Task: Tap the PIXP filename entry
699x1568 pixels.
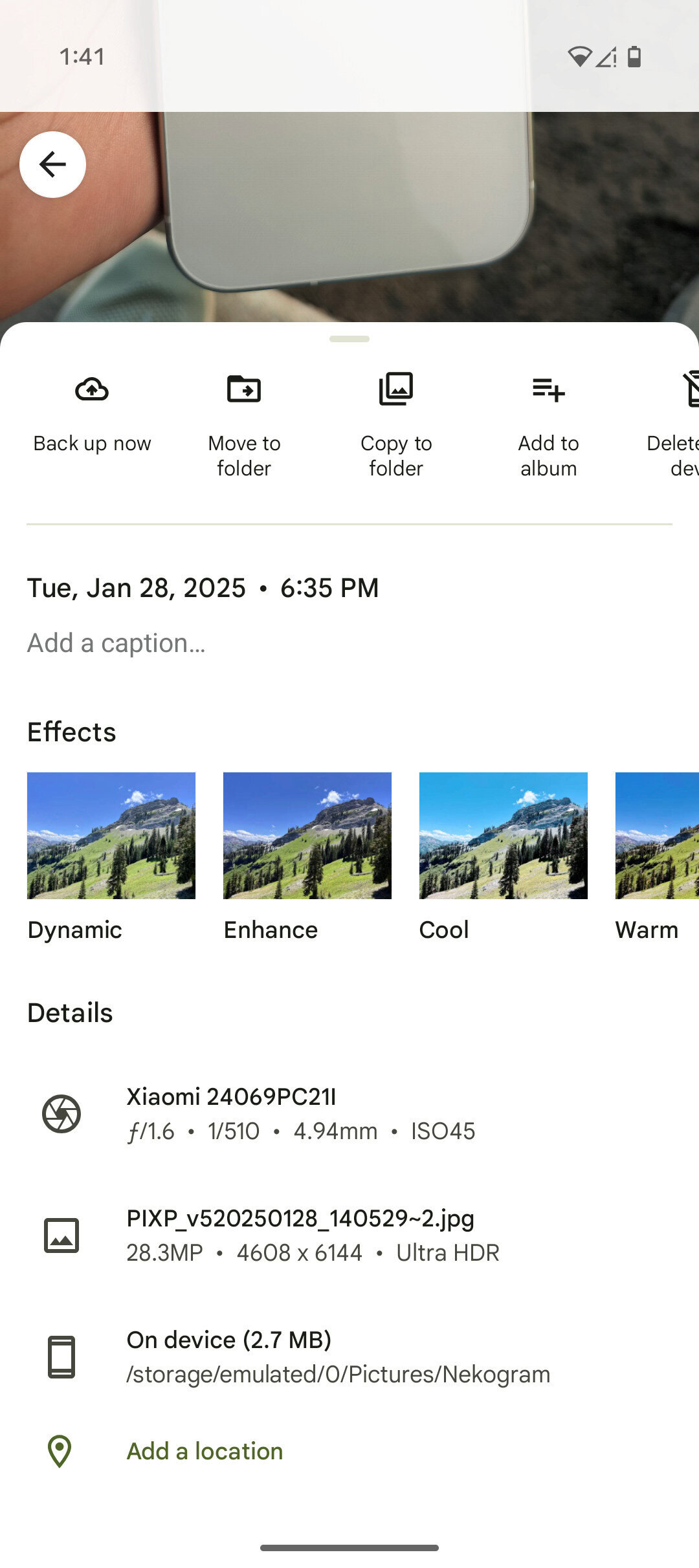Action: (x=300, y=1219)
